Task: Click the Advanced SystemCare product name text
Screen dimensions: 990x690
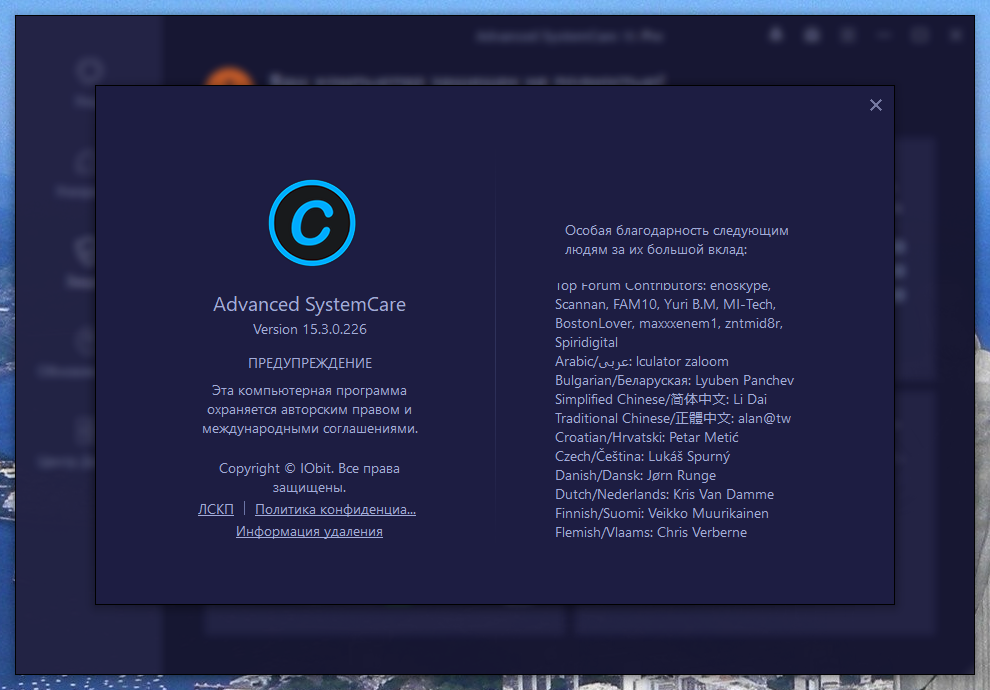Action: [309, 304]
